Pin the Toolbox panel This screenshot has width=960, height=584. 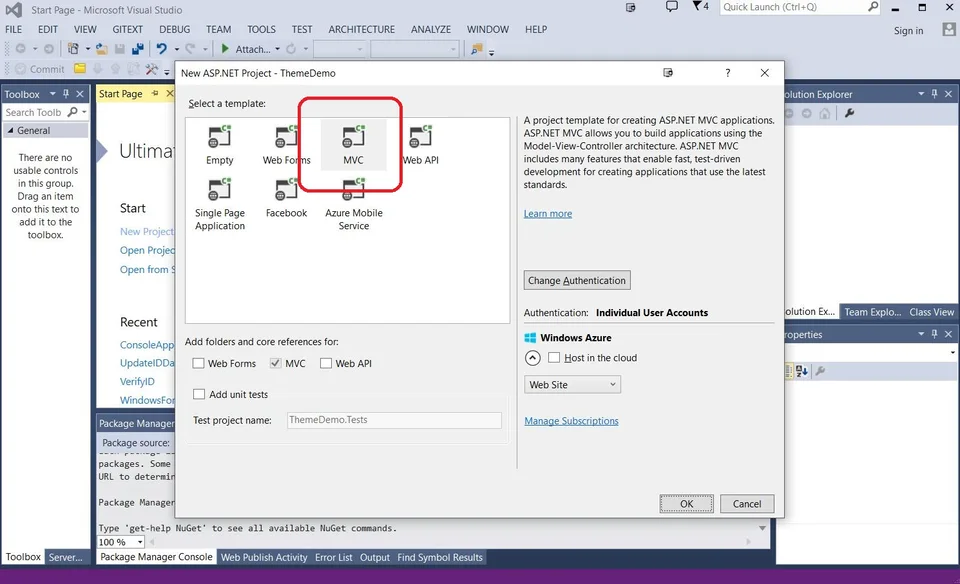pos(66,94)
